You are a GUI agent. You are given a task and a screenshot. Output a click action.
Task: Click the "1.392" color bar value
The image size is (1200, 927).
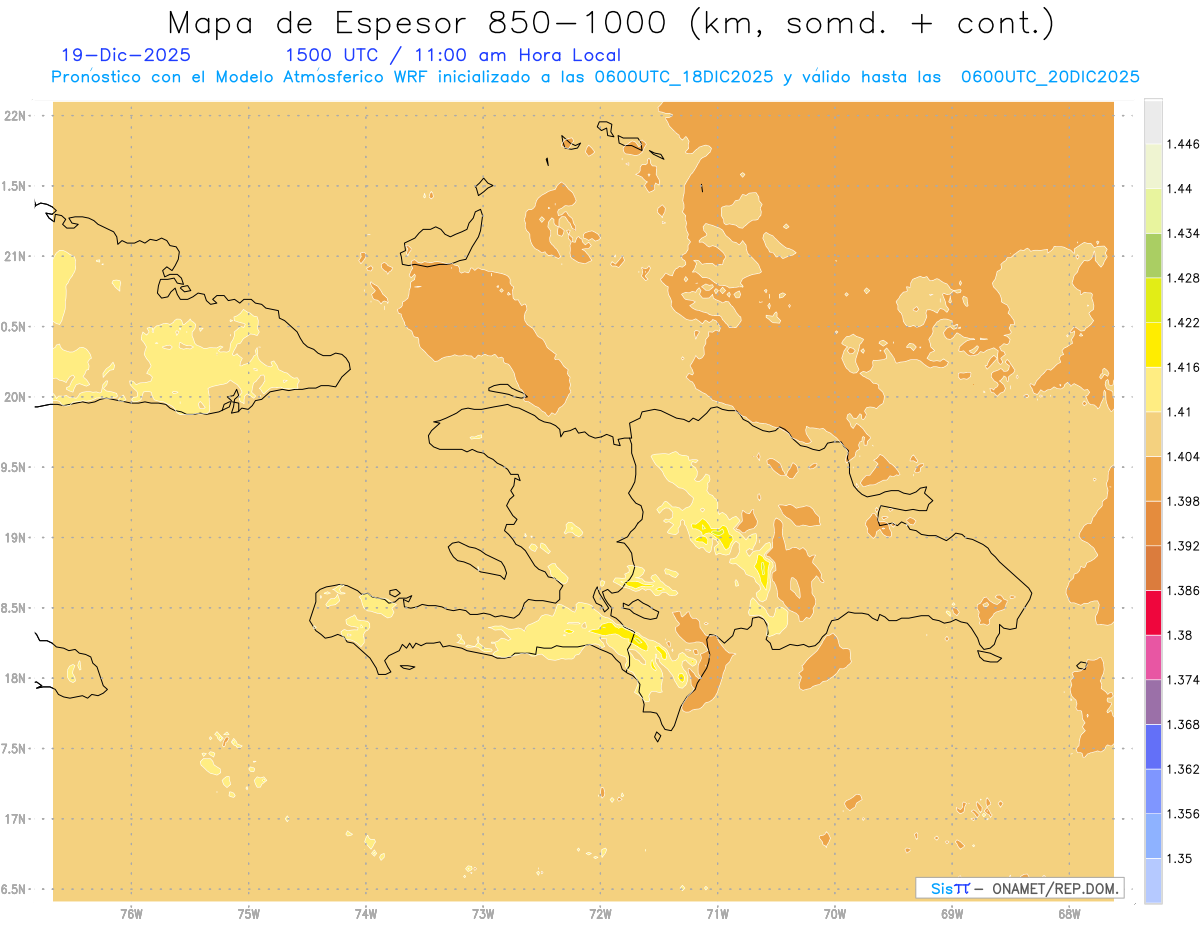point(1183,546)
